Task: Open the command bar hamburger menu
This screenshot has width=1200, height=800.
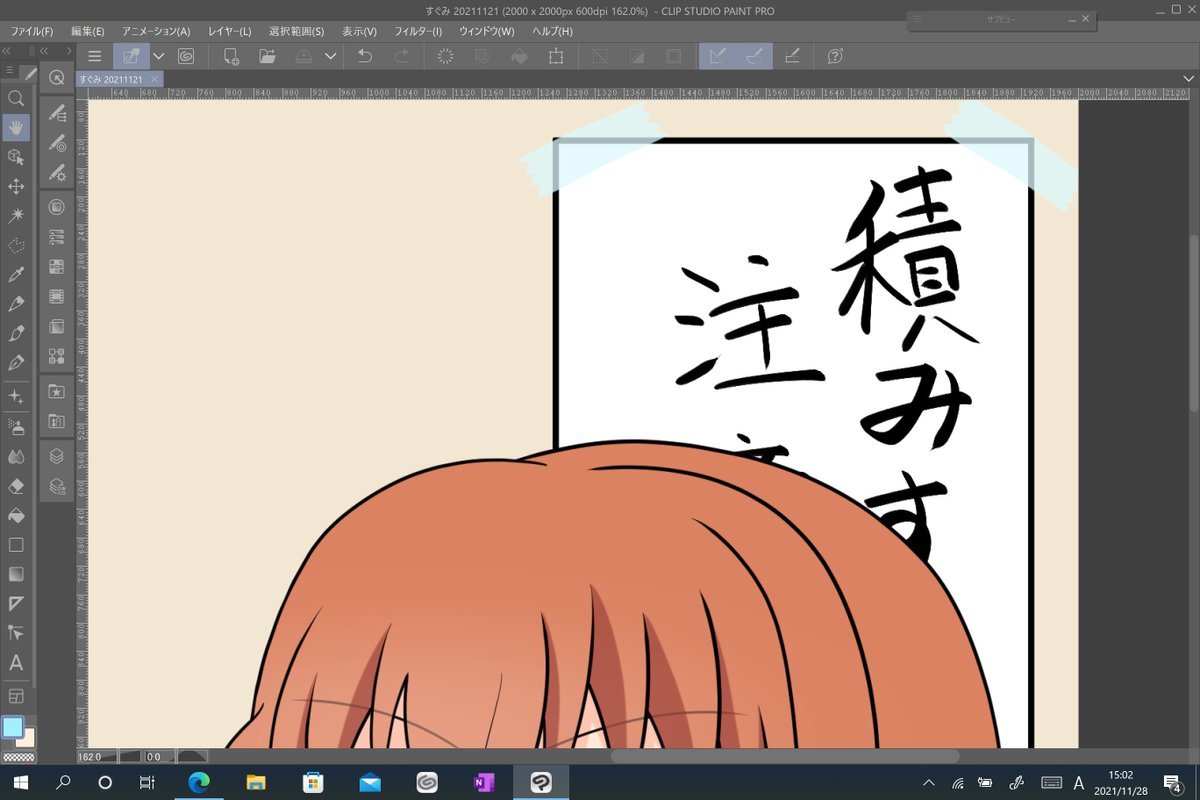Action: pyautogui.click(x=95, y=57)
